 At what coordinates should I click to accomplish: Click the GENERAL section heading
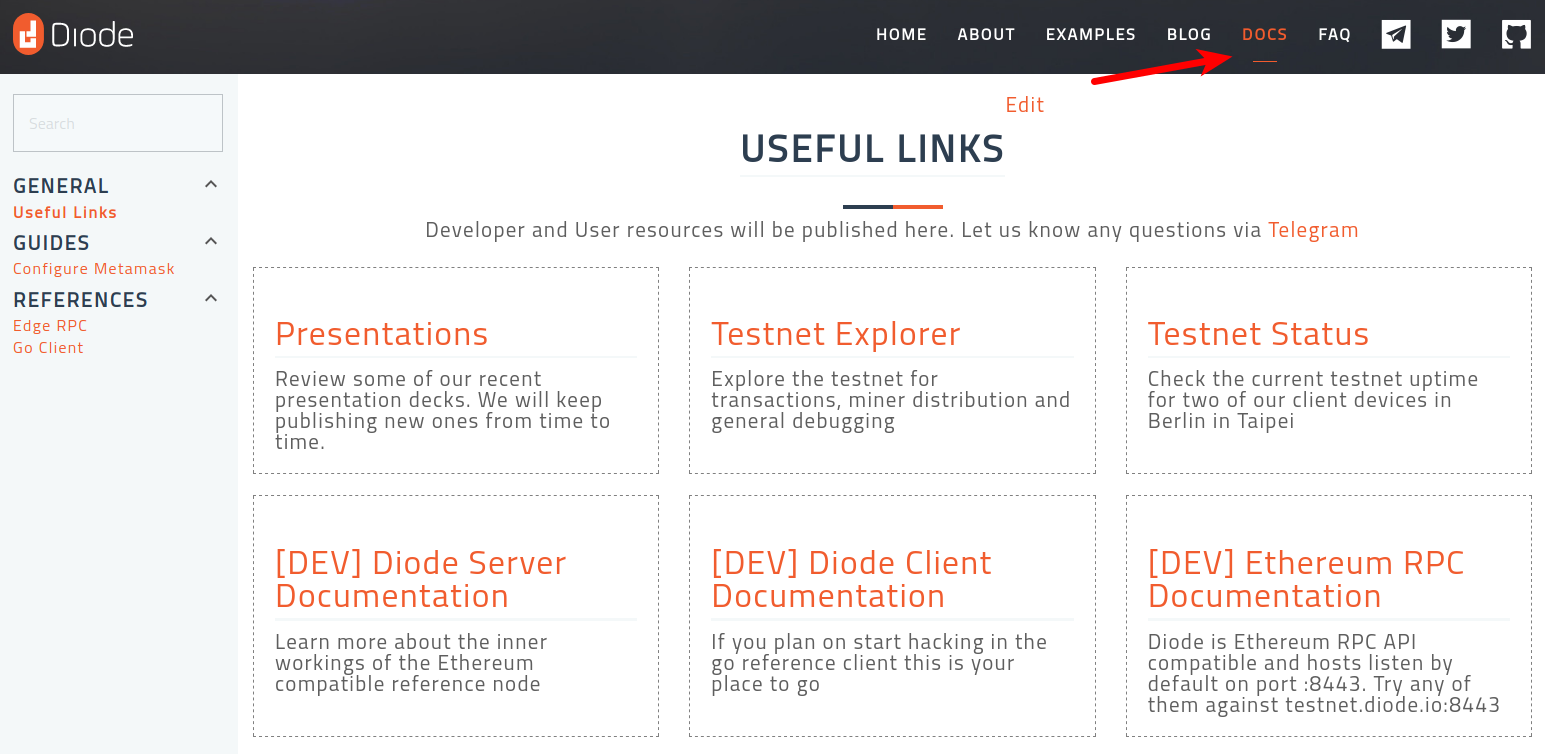61,186
